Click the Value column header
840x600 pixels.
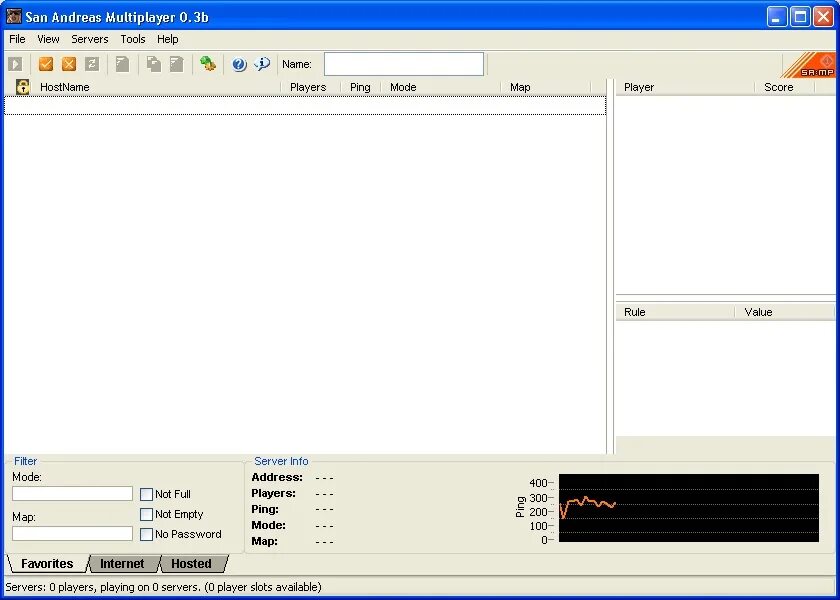pos(785,312)
